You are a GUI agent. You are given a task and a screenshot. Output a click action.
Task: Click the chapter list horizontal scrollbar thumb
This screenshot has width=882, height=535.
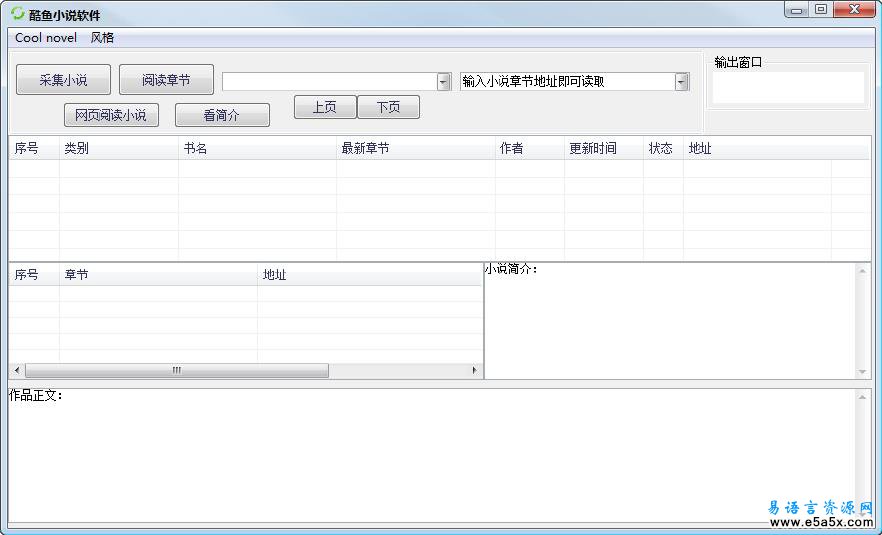pyautogui.click(x=177, y=370)
